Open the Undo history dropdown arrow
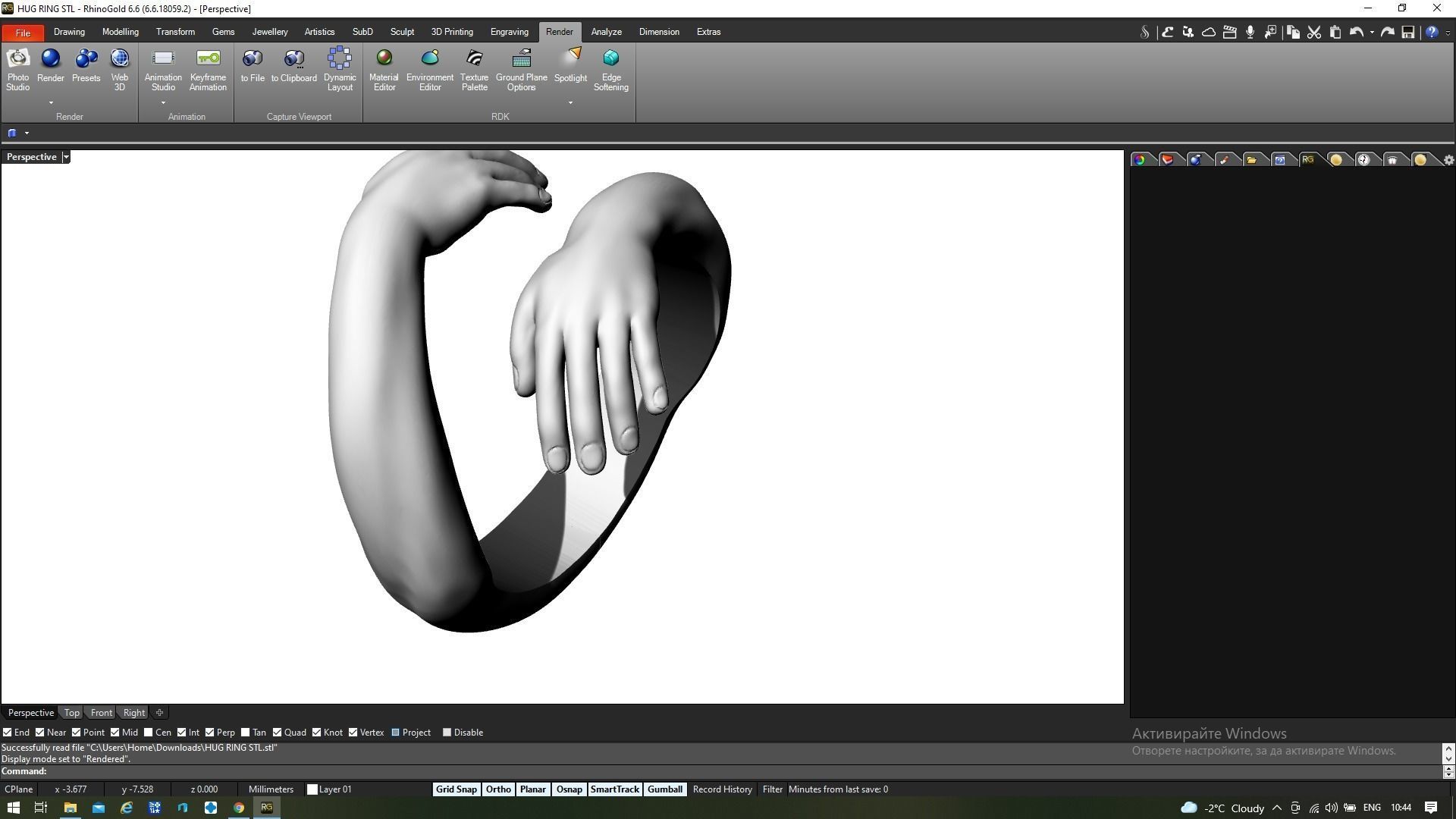 coord(1371,32)
